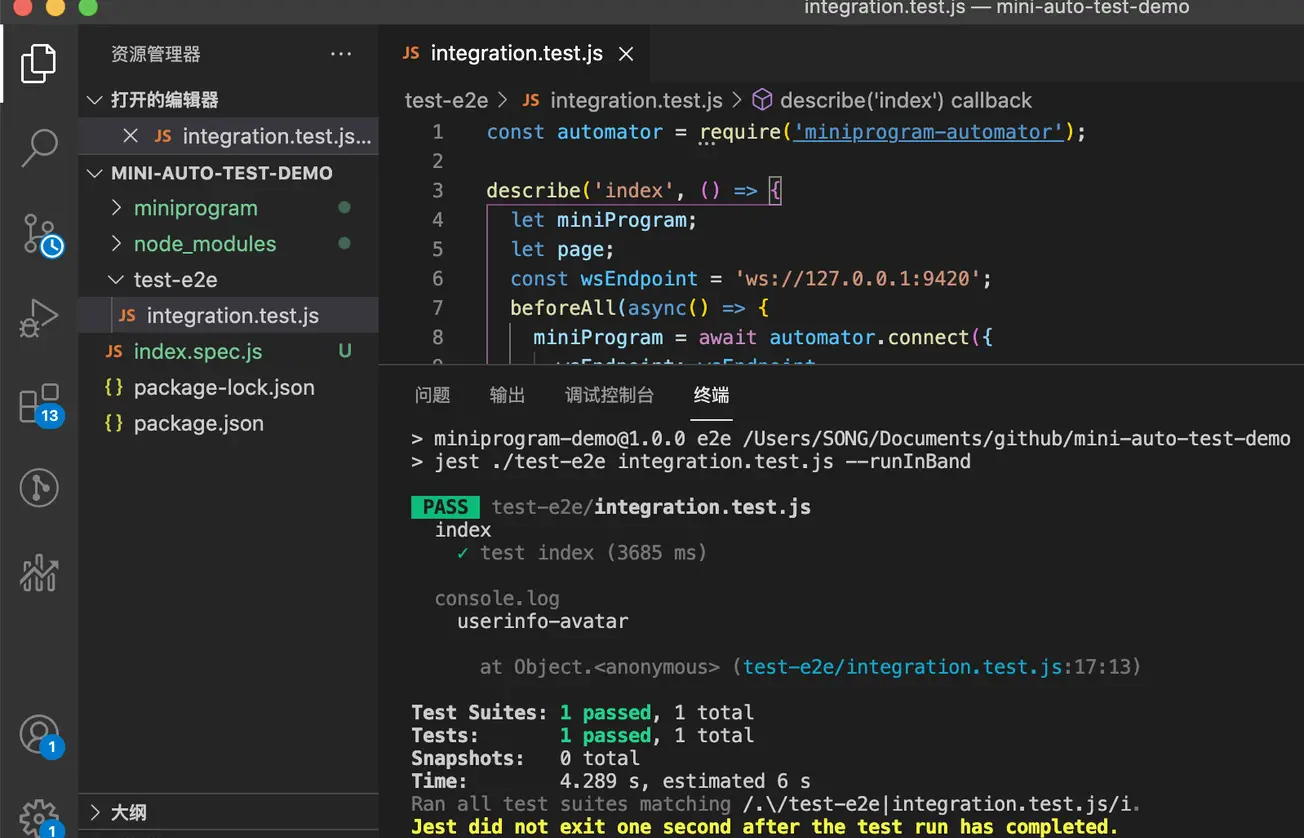Click 'Time: 4.289 s' terminal line
This screenshot has height=838, width=1304.
pyautogui.click(x=610, y=781)
